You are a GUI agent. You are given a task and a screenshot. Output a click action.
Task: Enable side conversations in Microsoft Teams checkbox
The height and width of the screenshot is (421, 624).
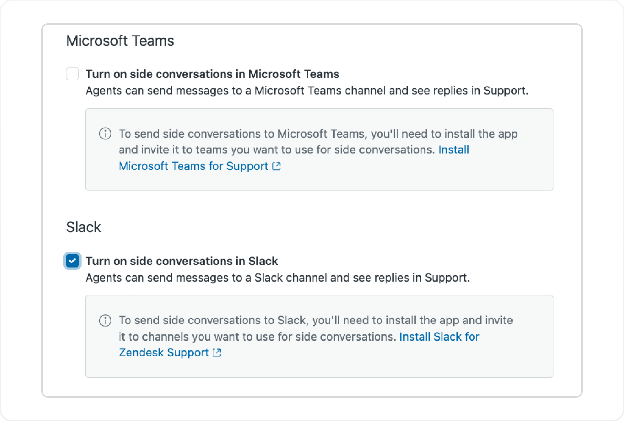[72, 74]
